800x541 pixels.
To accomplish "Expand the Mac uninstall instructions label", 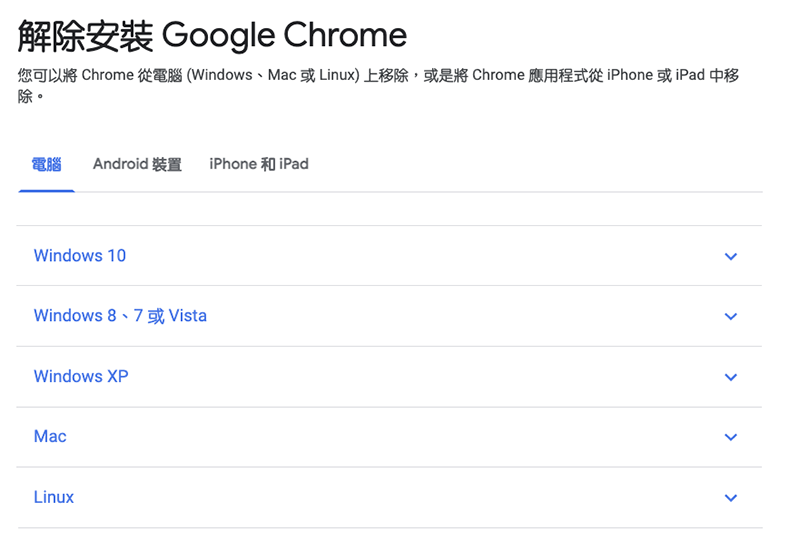I will coord(50,437).
